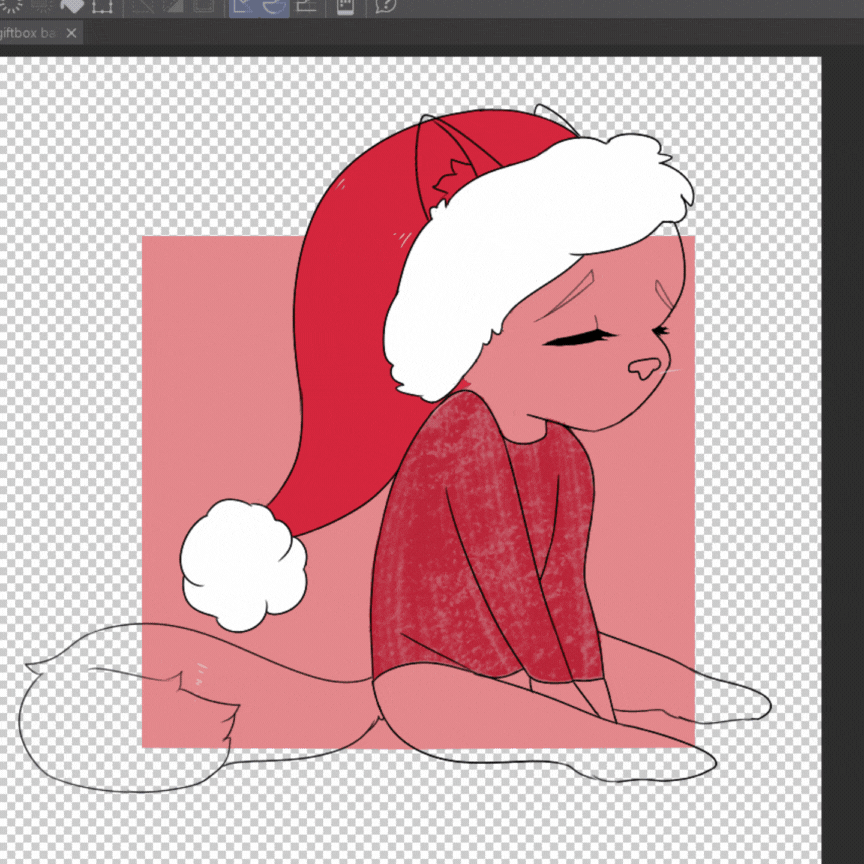Click the Invert Selected Area icon
The height and width of the screenshot is (864, 864).
coord(173,6)
